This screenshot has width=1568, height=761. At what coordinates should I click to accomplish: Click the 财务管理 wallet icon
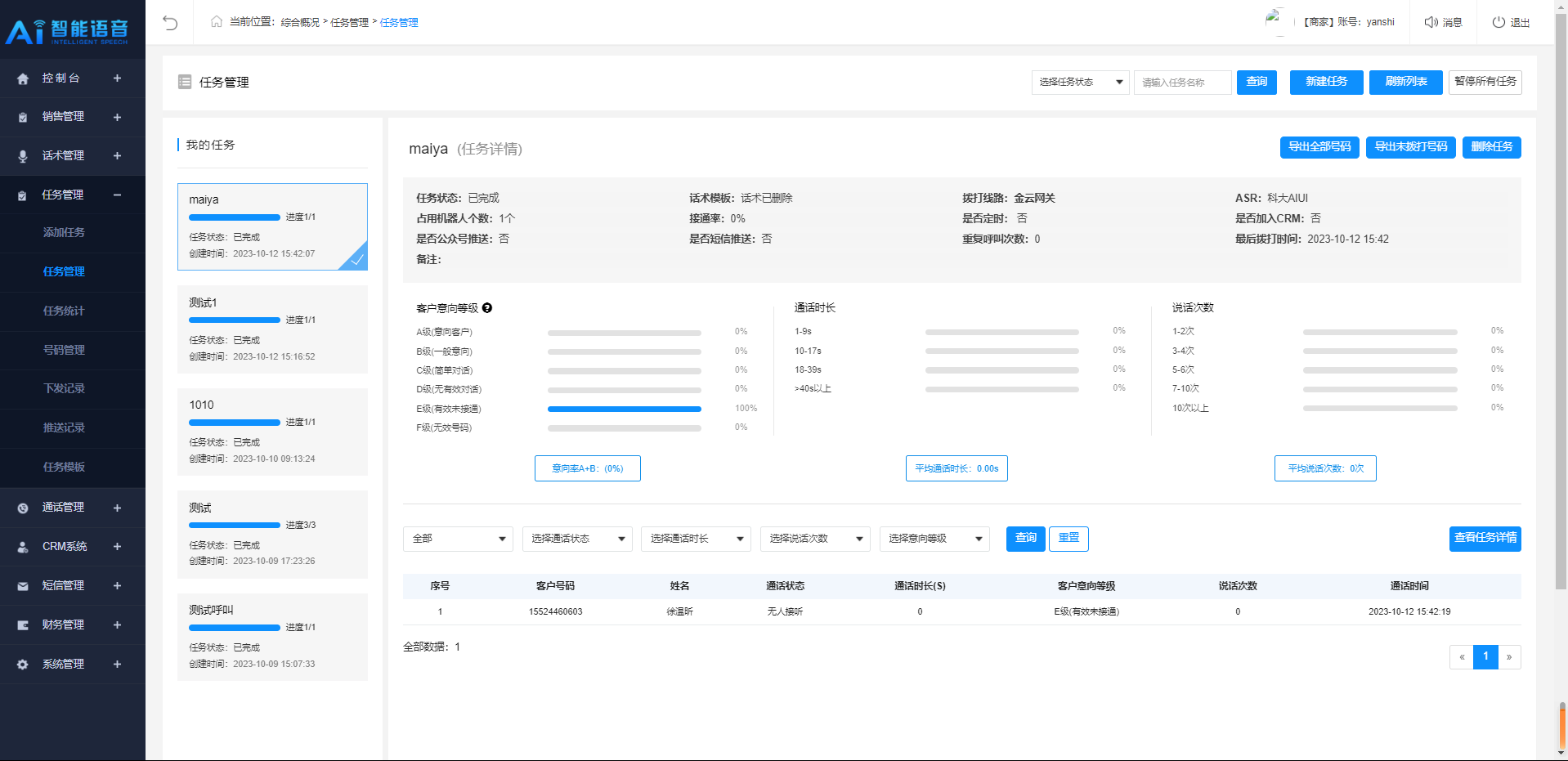(x=23, y=625)
